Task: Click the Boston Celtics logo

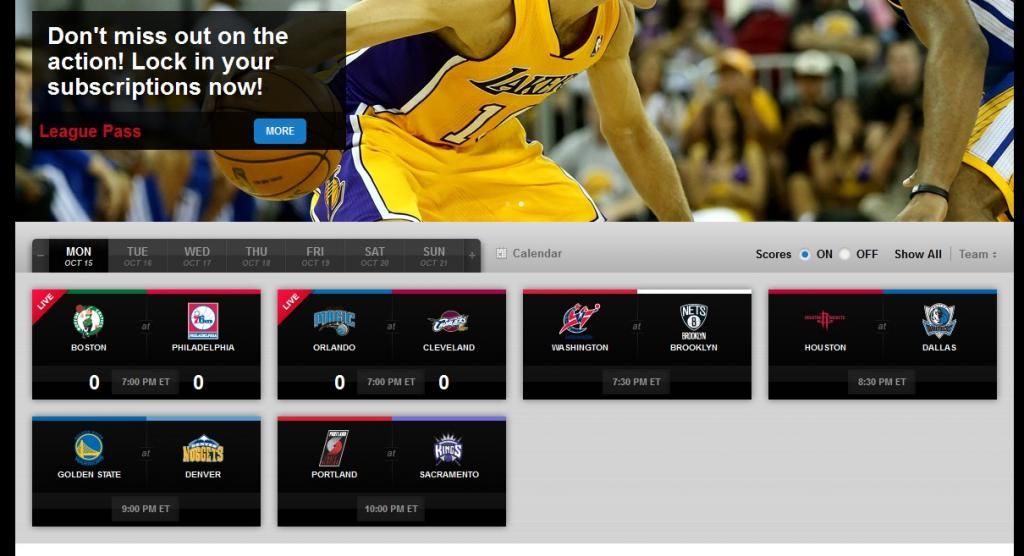Action: tap(88, 321)
